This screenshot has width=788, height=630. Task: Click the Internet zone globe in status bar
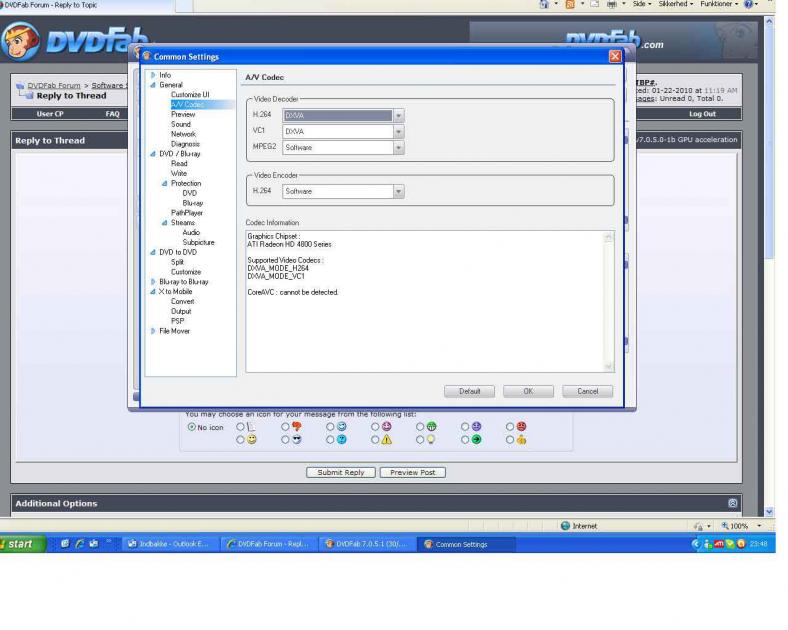(565, 526)
